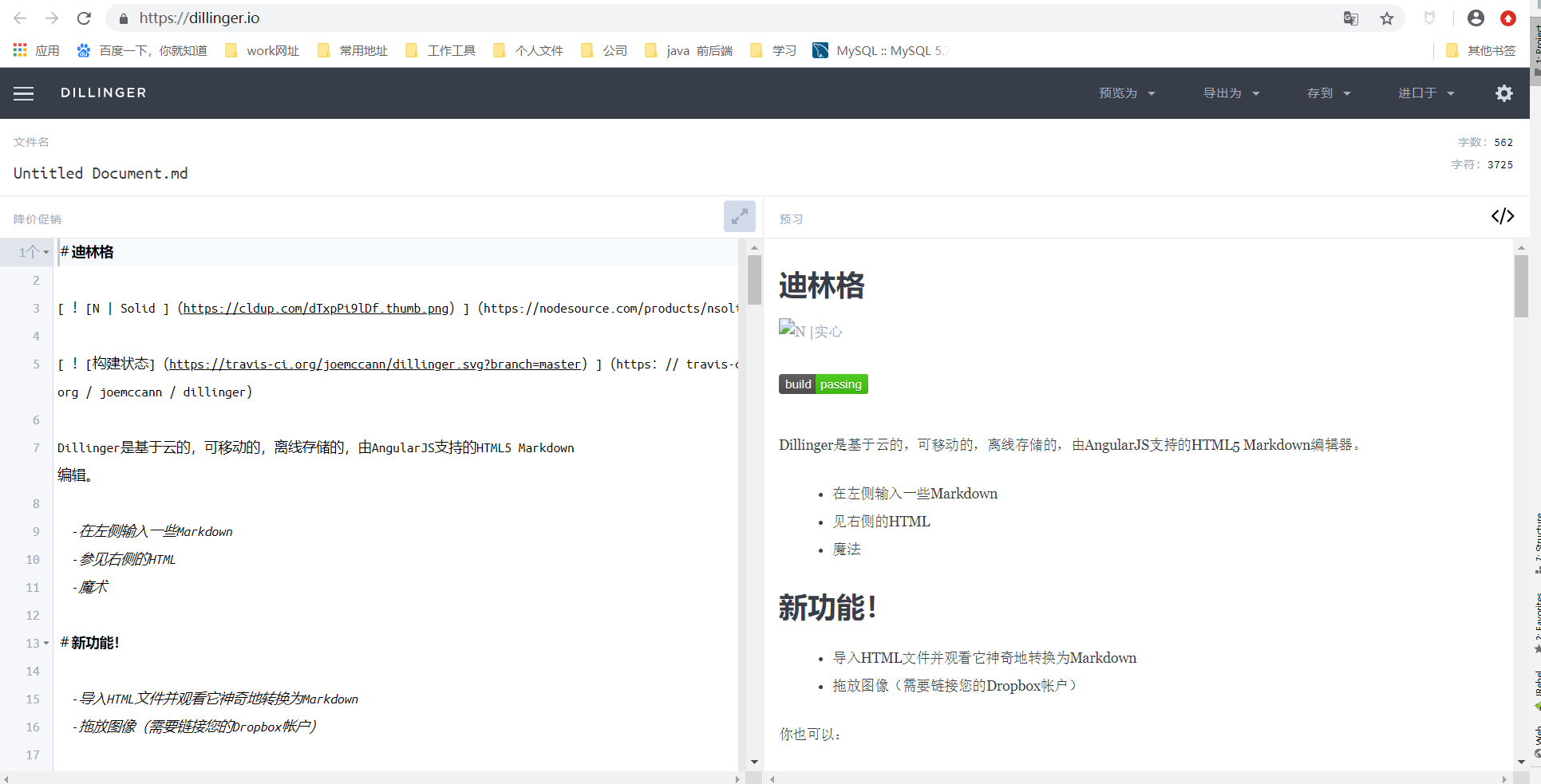The image size is (1541, 784).
Task: Click the 降价促销 editor pane label
Action: [38, 219]
